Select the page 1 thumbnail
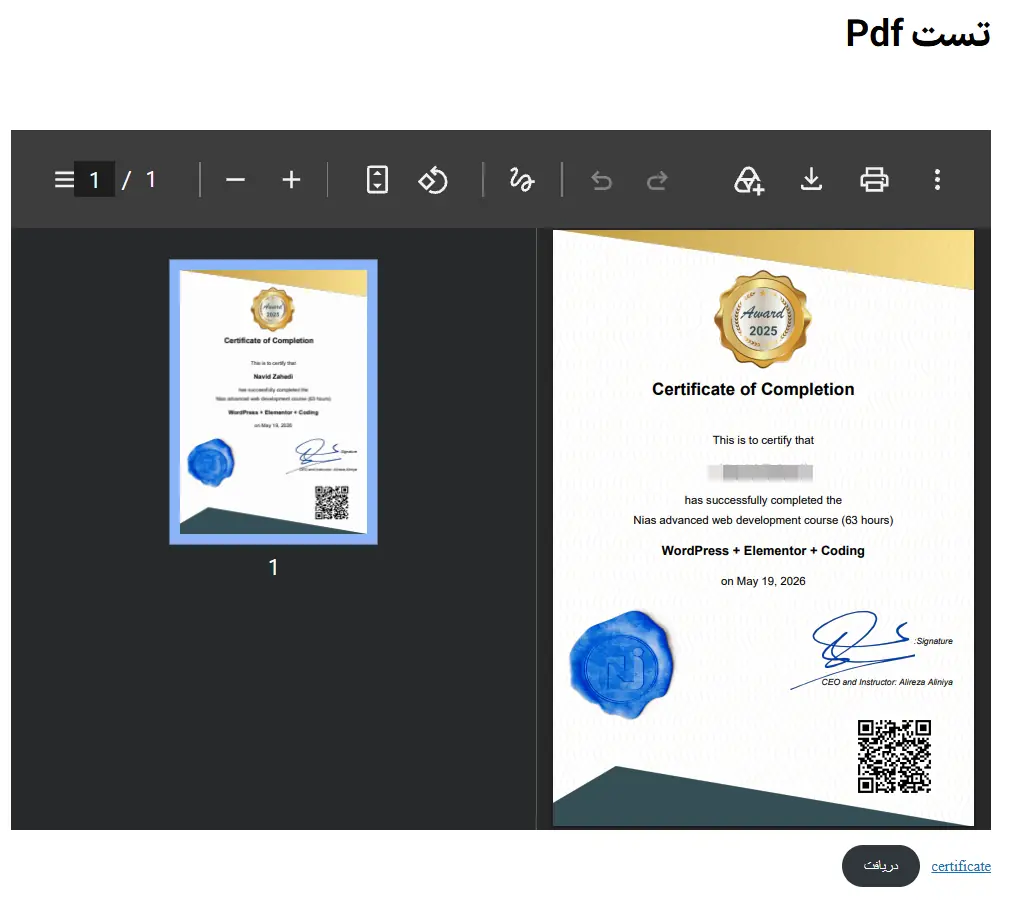Screen dimensions: 1017x911 [273, 402]
